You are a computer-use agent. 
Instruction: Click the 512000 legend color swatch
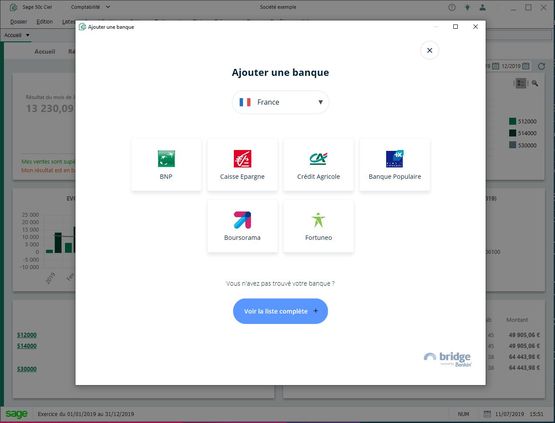tap(513, 121)
